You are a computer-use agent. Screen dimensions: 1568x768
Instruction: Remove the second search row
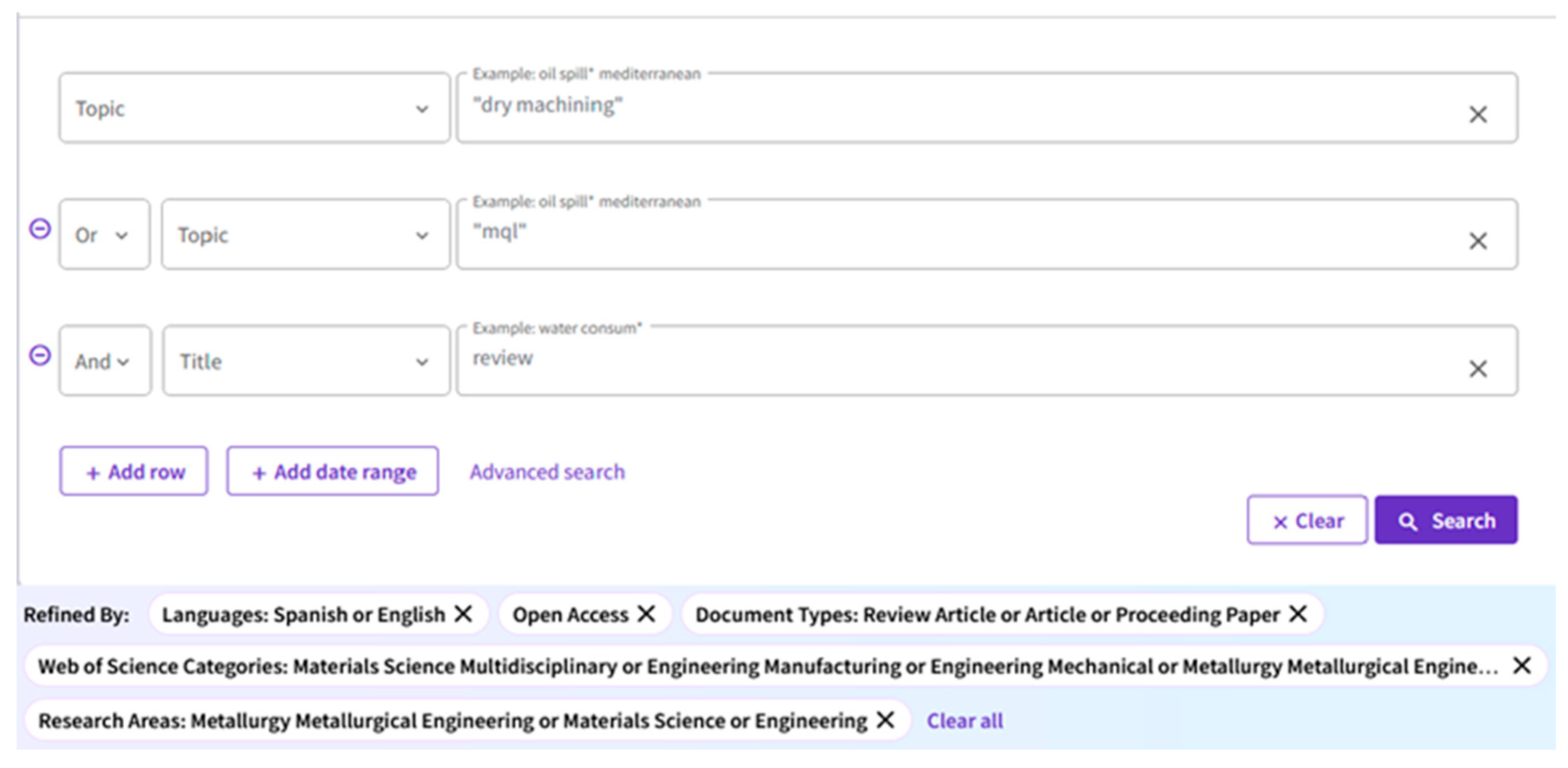click(x=39, y=227)
